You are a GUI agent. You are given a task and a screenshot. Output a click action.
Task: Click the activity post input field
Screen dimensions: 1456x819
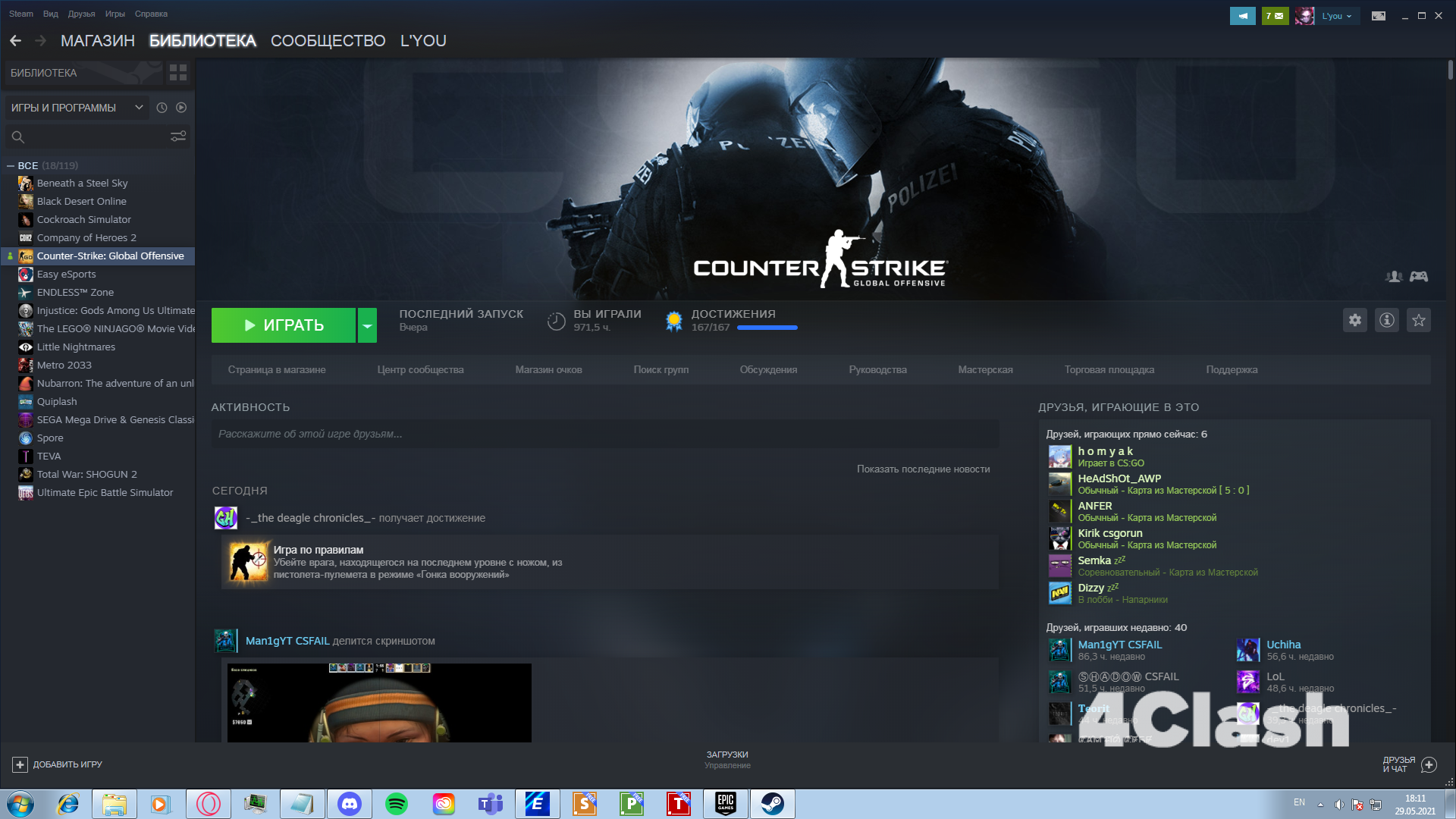click(604, 435)
